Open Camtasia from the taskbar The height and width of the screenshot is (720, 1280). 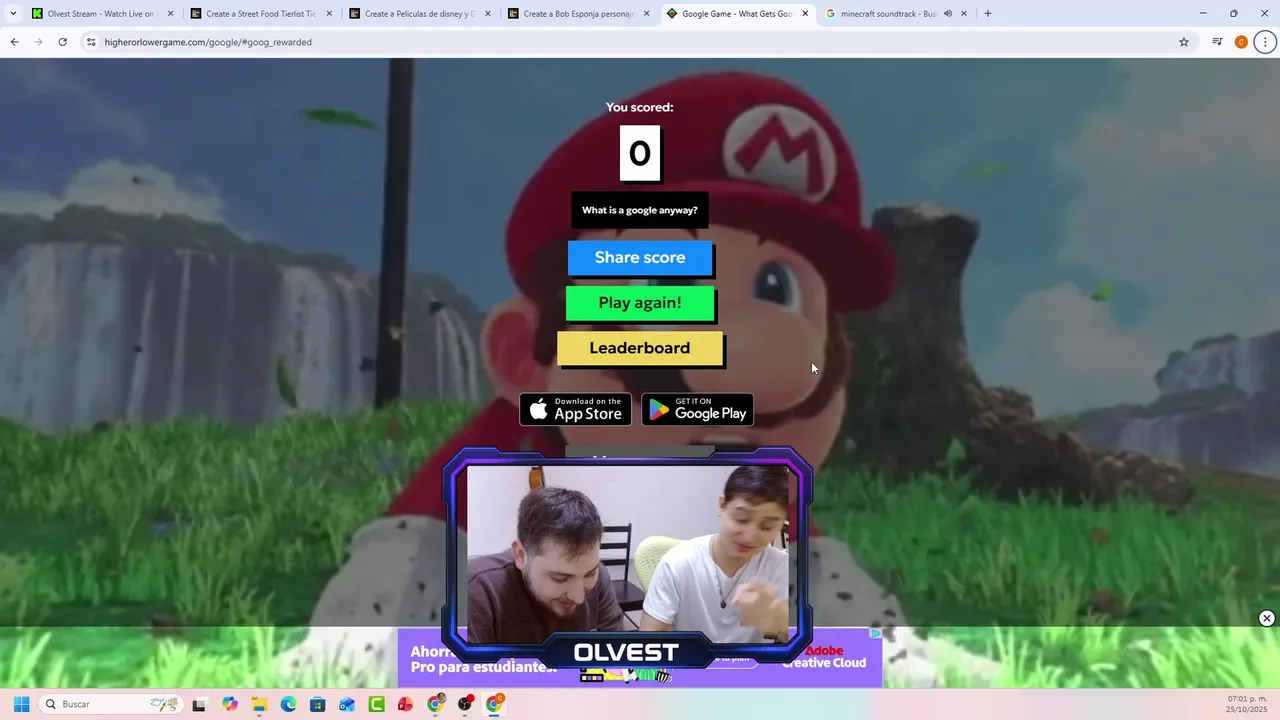pyautogui.click(x=376, y=704)
